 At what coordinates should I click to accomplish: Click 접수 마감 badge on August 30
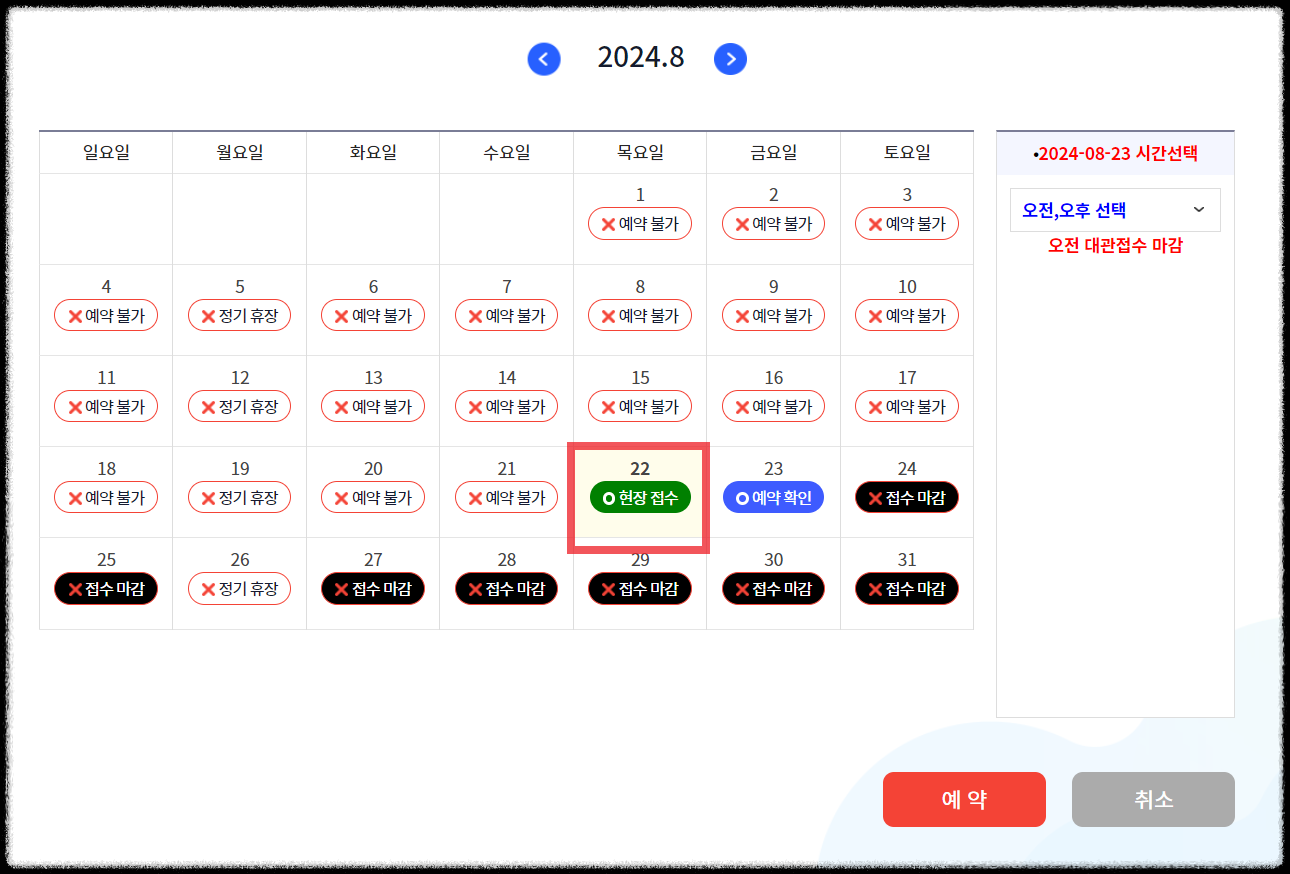point(773,589)
